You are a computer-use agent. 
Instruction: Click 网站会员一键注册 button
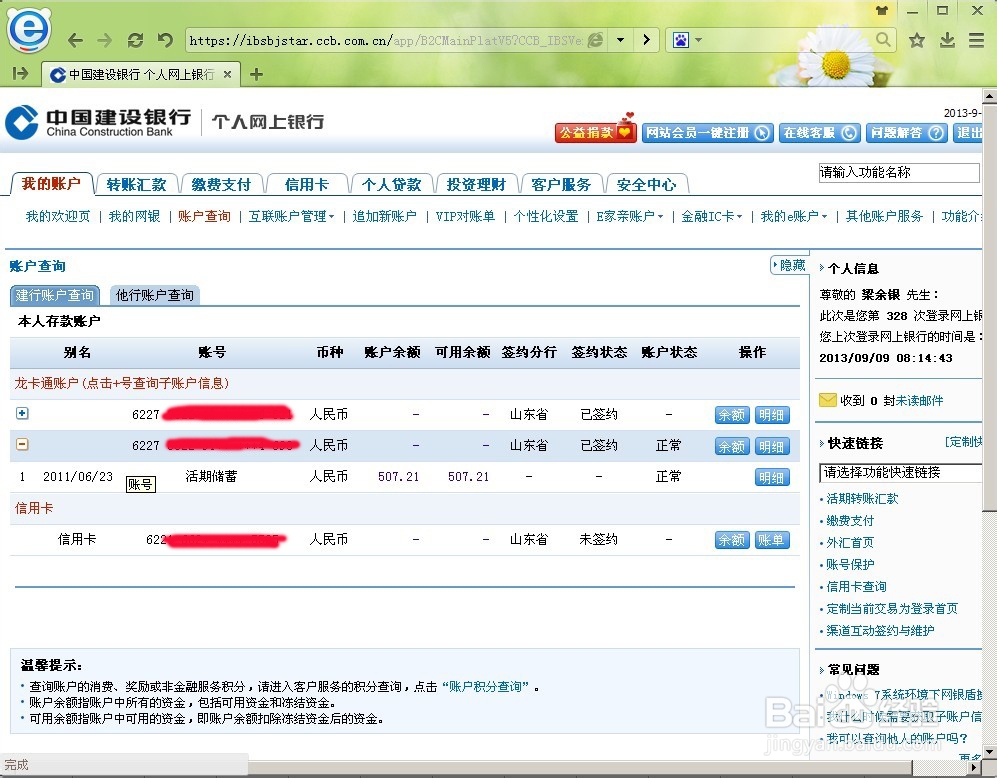click(x=707, y=133)
